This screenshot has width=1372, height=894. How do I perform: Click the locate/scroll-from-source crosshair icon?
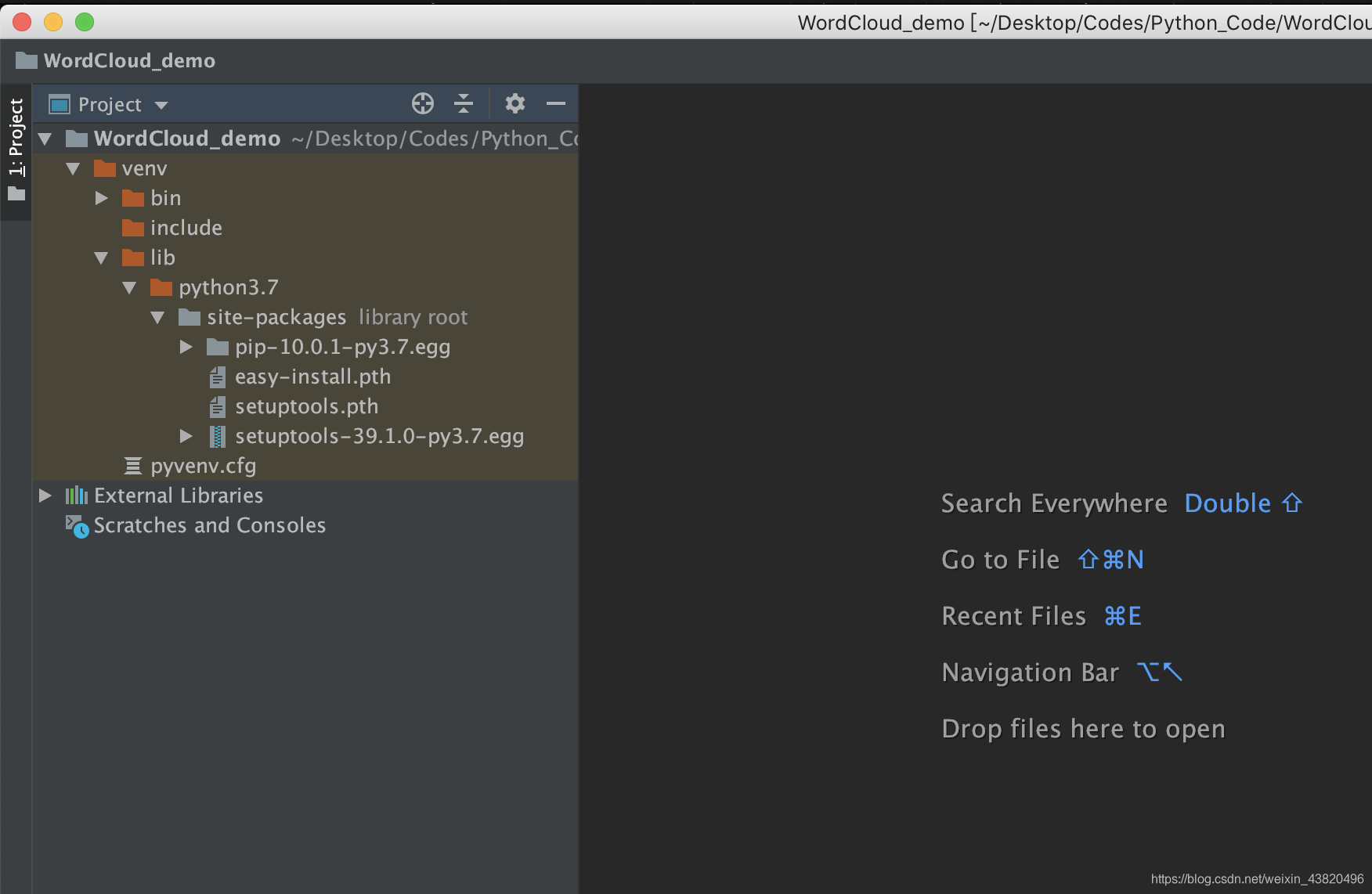(x=423, y=103)
